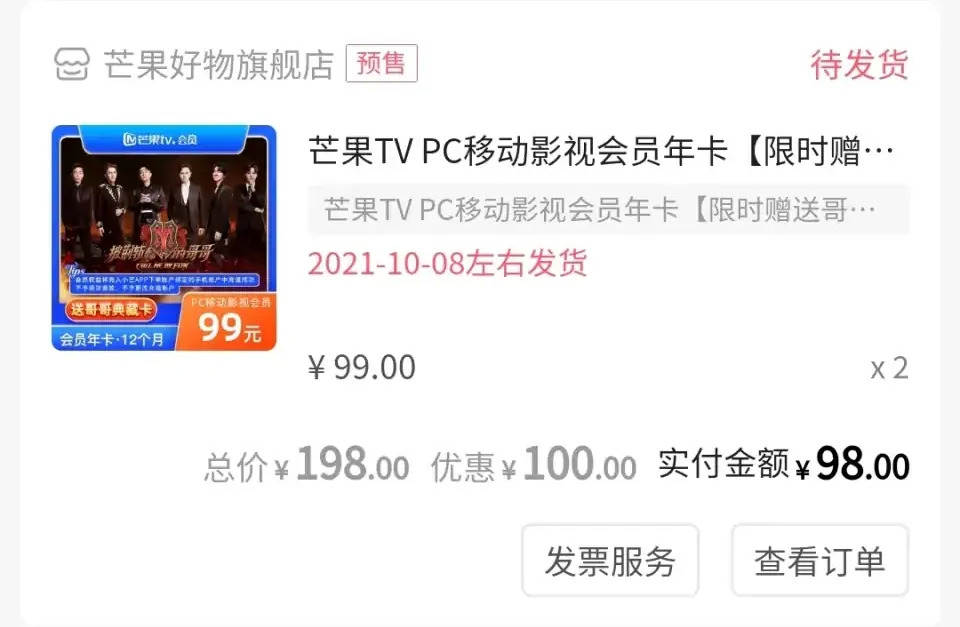Open the 芒果TV membership product thumbnail
The image size is (960, 627).
point(164,238)
